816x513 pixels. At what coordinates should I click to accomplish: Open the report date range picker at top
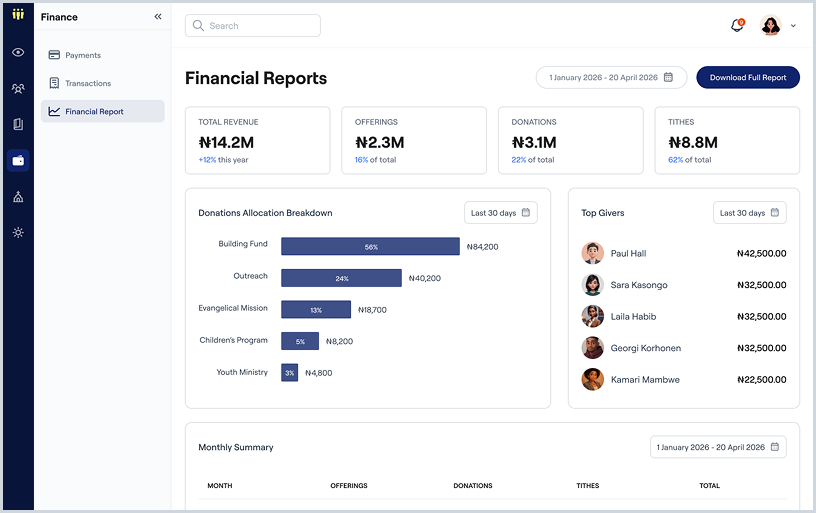[611, 78]
